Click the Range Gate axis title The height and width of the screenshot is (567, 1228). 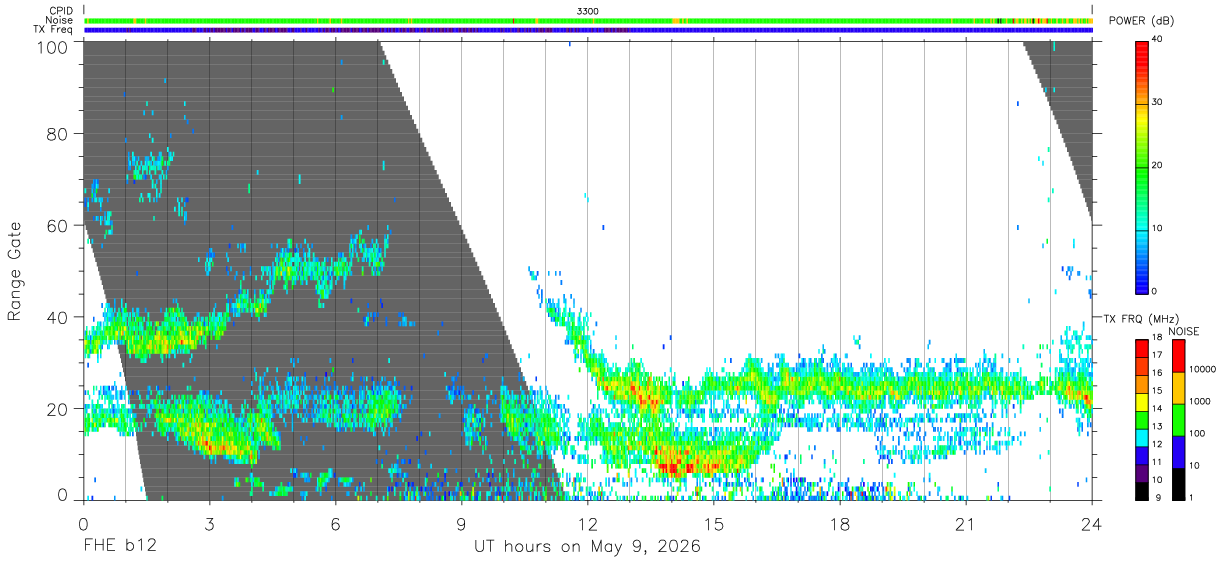click(15, 271)
